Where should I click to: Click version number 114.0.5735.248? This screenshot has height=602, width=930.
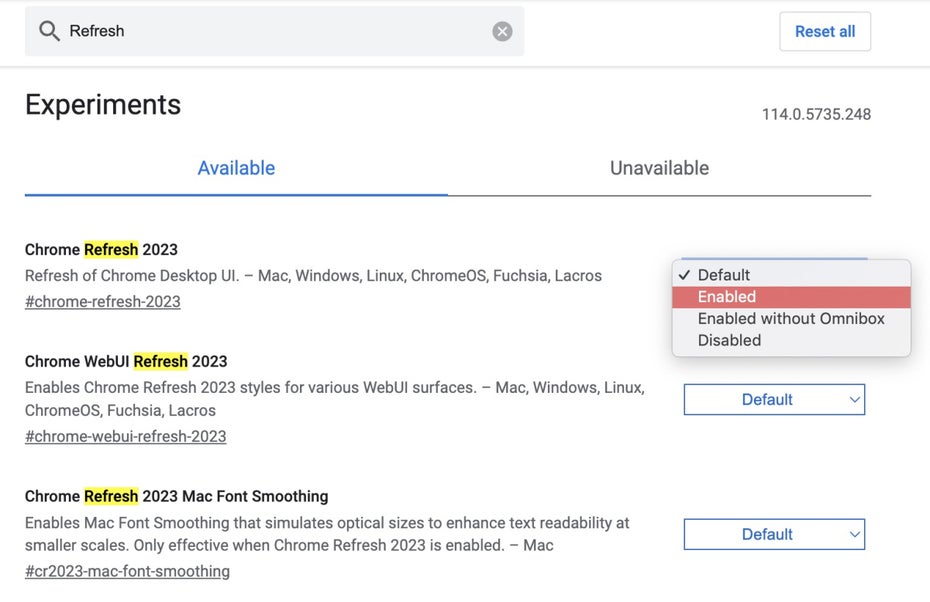click(x=816, y=114)
